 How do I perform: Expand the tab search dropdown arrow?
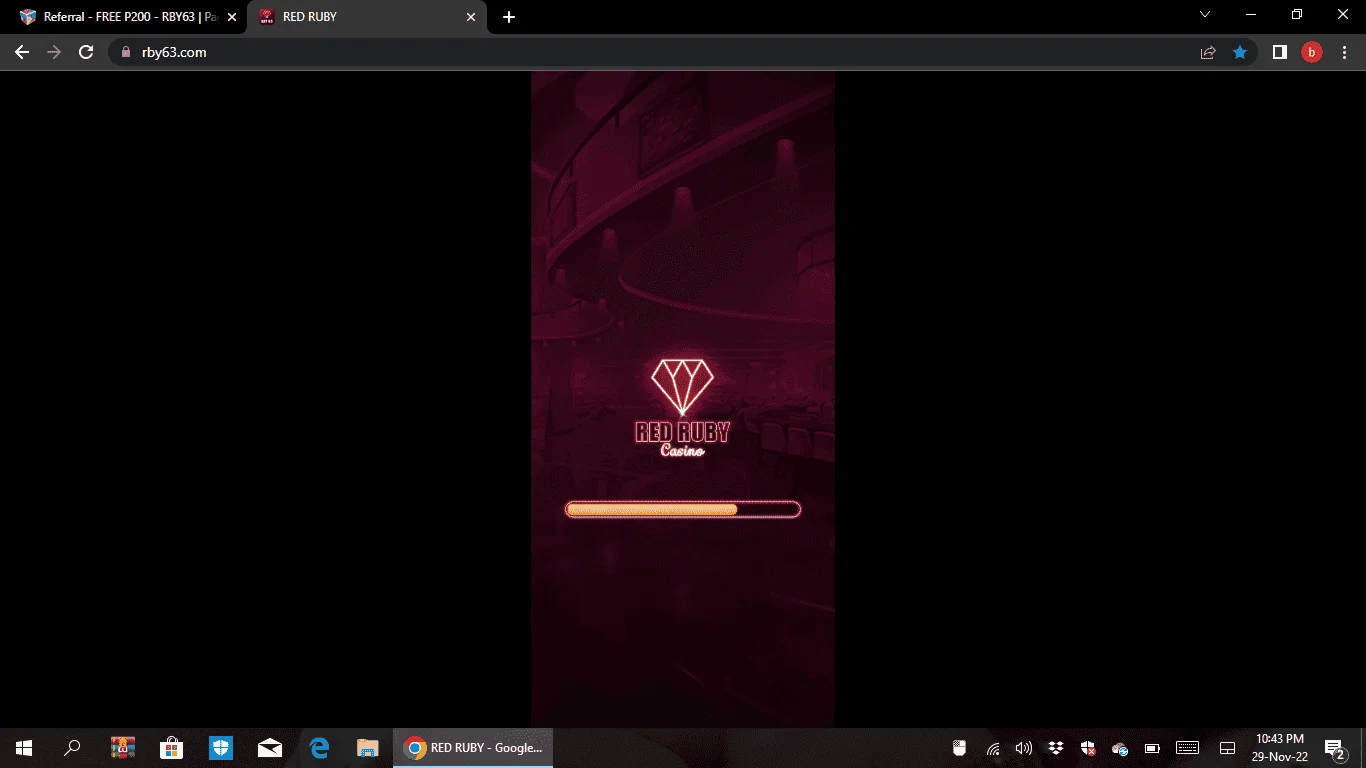click(1205, 15)
